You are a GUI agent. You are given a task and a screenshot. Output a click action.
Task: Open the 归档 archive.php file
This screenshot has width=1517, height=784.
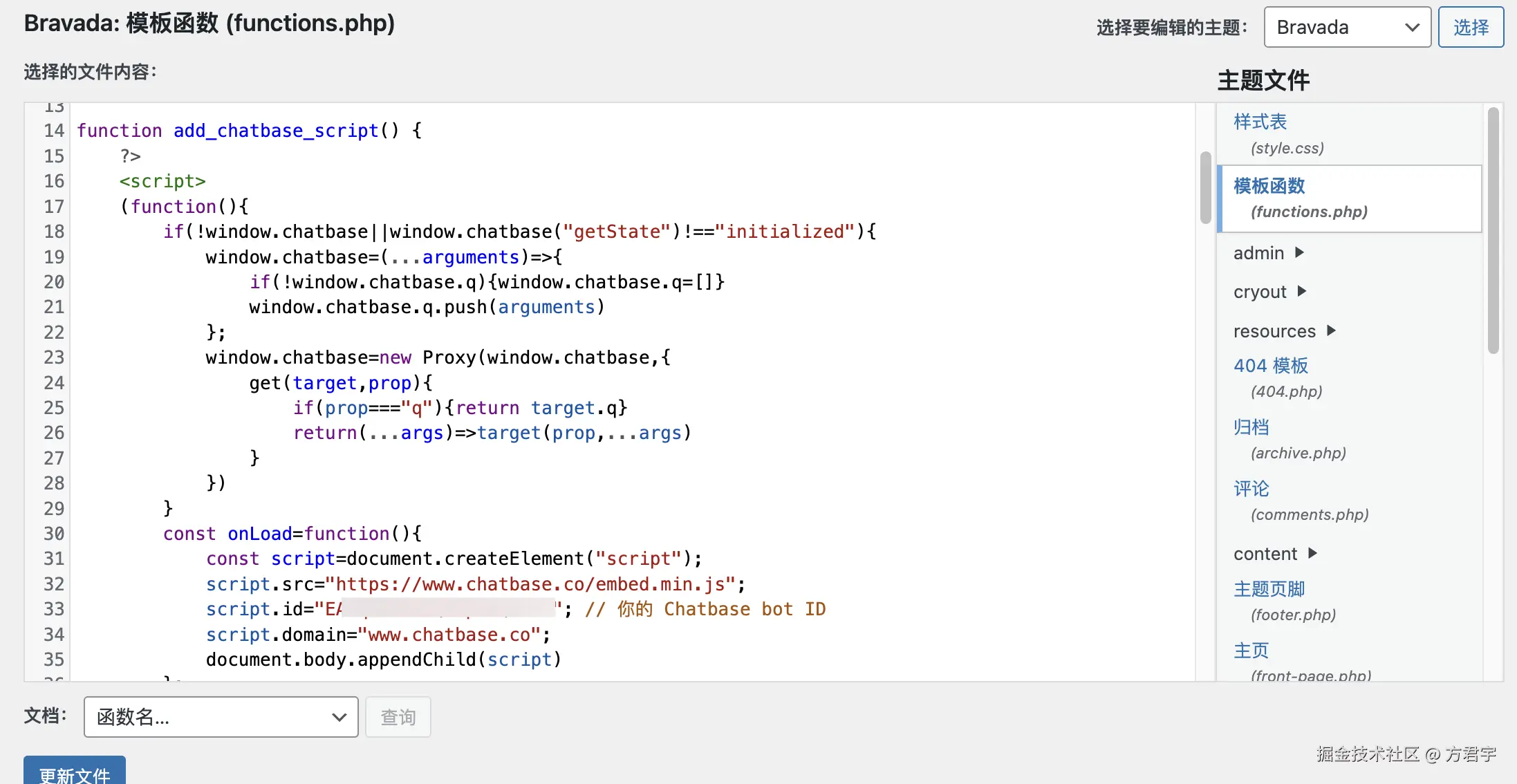pyautogui.click(x=1251, y=427)
